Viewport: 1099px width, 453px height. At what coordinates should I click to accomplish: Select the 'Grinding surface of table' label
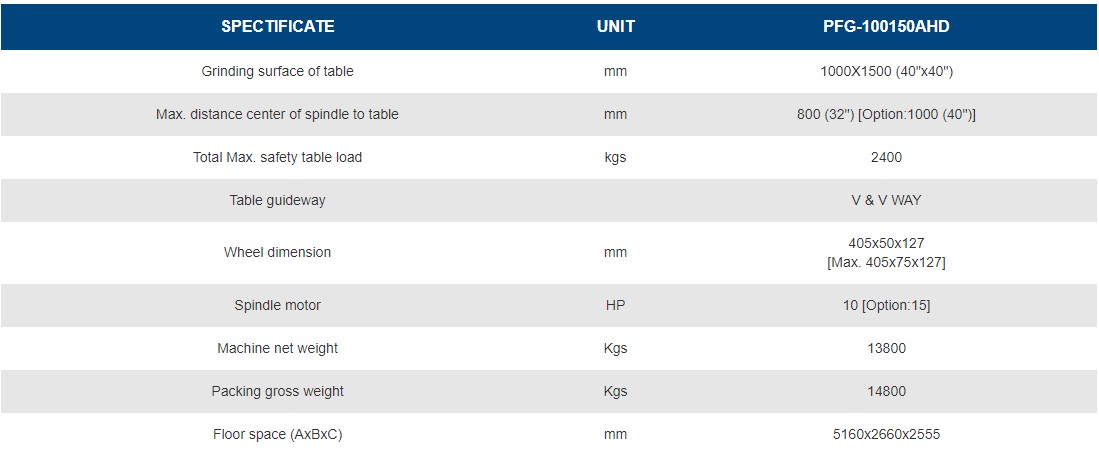(278, 72)
